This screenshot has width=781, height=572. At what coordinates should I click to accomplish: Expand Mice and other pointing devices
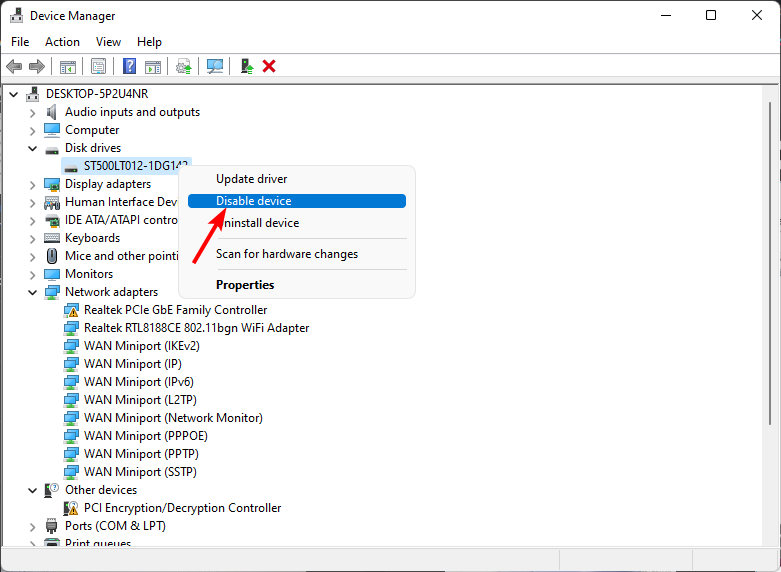point(32,257)
